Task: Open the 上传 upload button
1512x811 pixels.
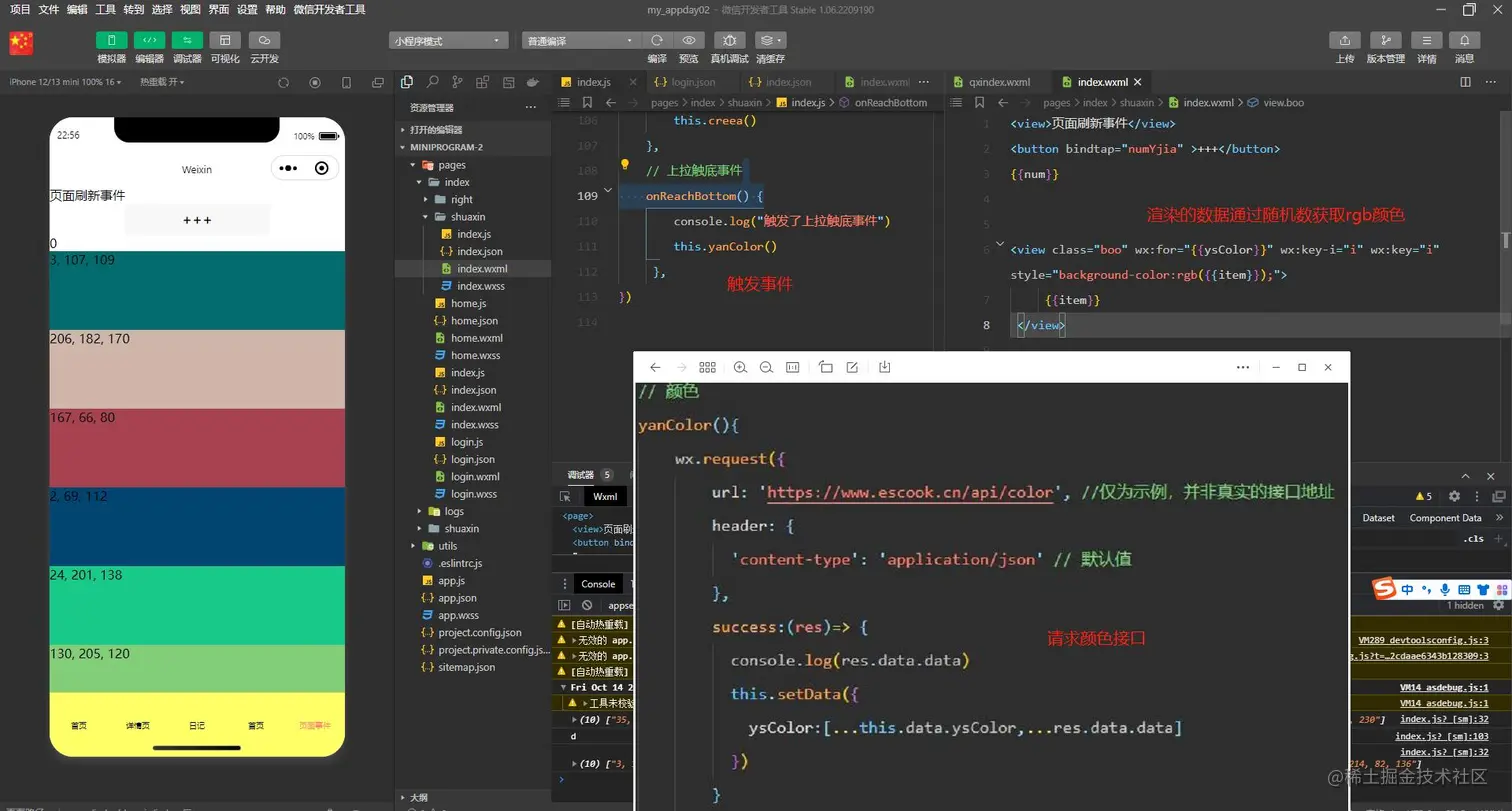Action: pyautogui.click(x=1345, y=41)
